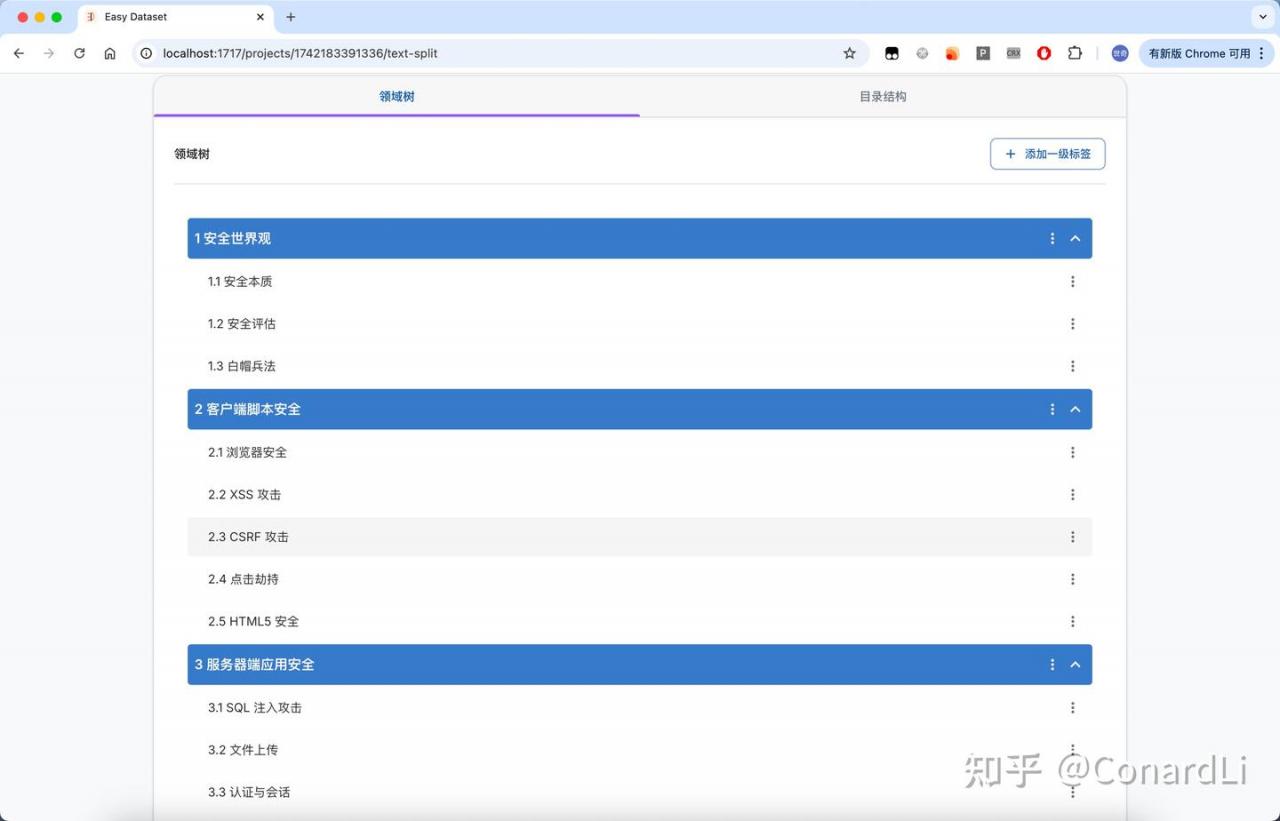
Task: Select the 3.2 文件上传 item
Action: pyautogui.click(x=640, y=750)
